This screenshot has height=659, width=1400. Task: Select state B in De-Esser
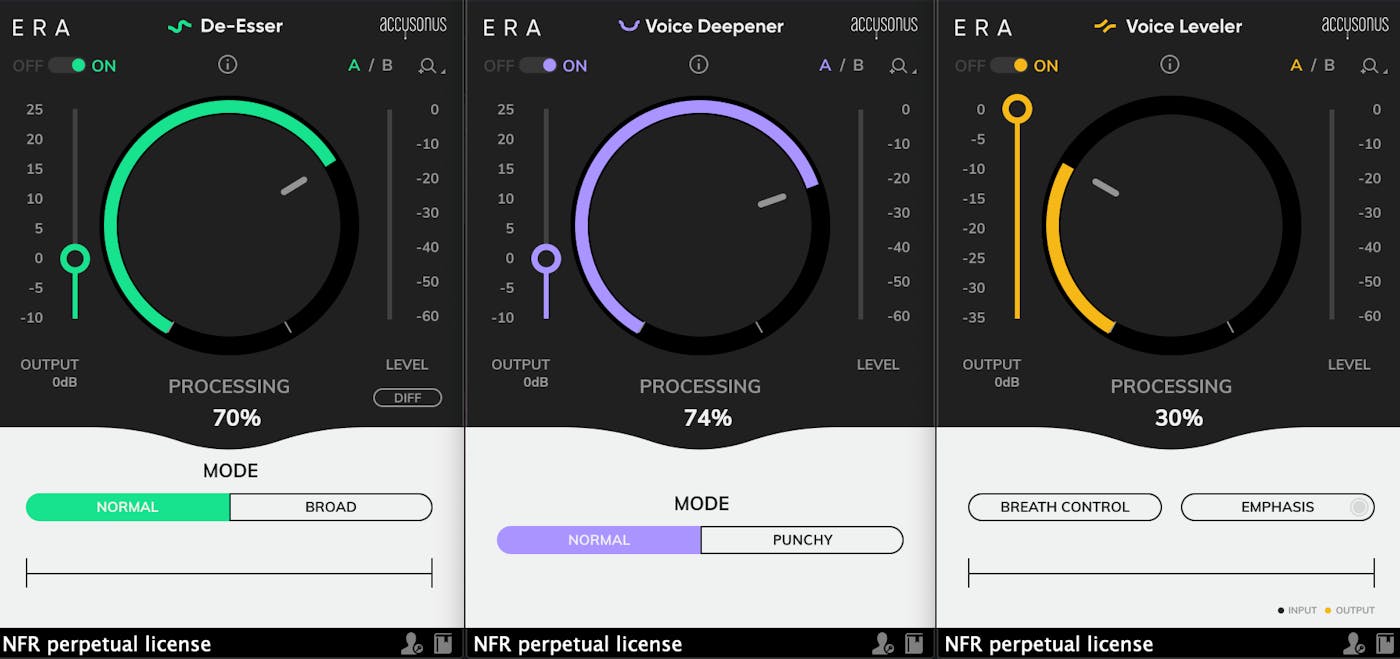pyautogui.click(x=387, y=66)
